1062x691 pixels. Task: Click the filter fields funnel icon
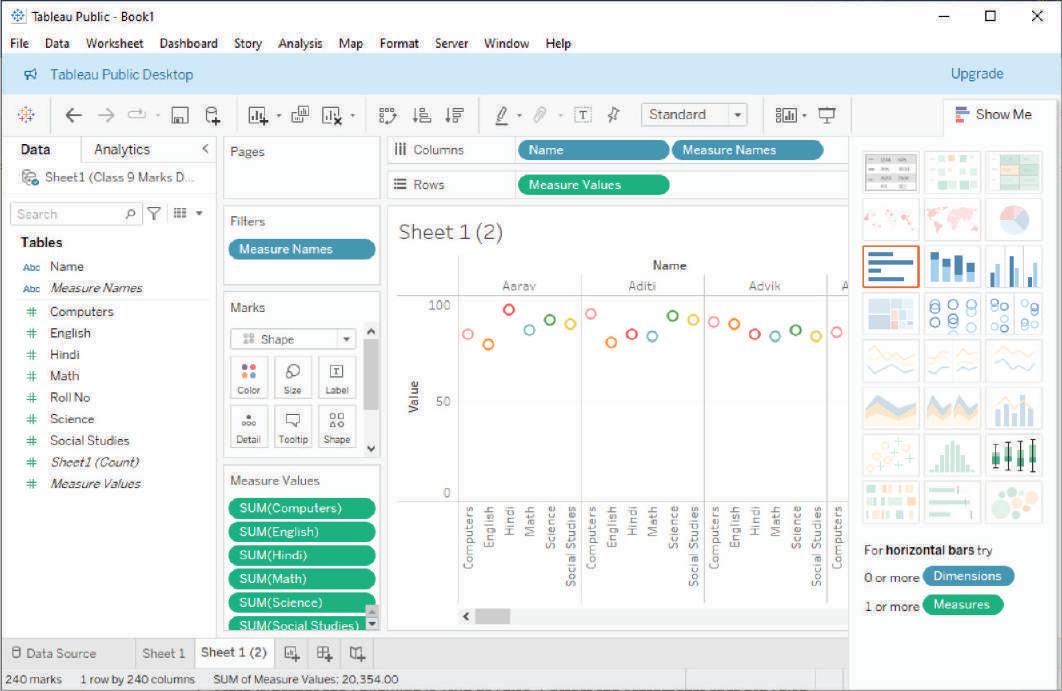click(154, 214)
